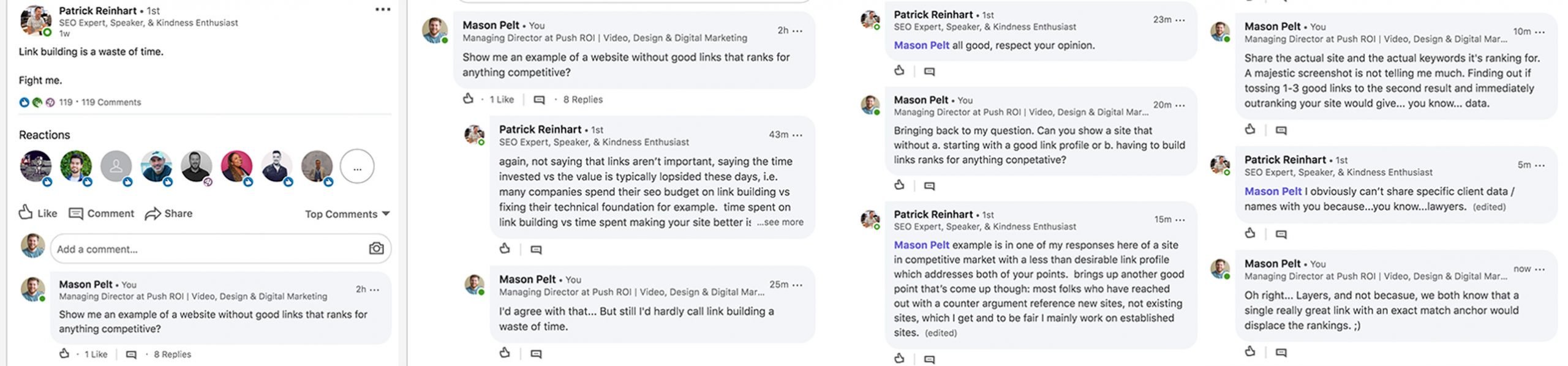Like the post using the thumbs-up Like button
This screenshot has height=366, width=1568.
click(38, 213)
